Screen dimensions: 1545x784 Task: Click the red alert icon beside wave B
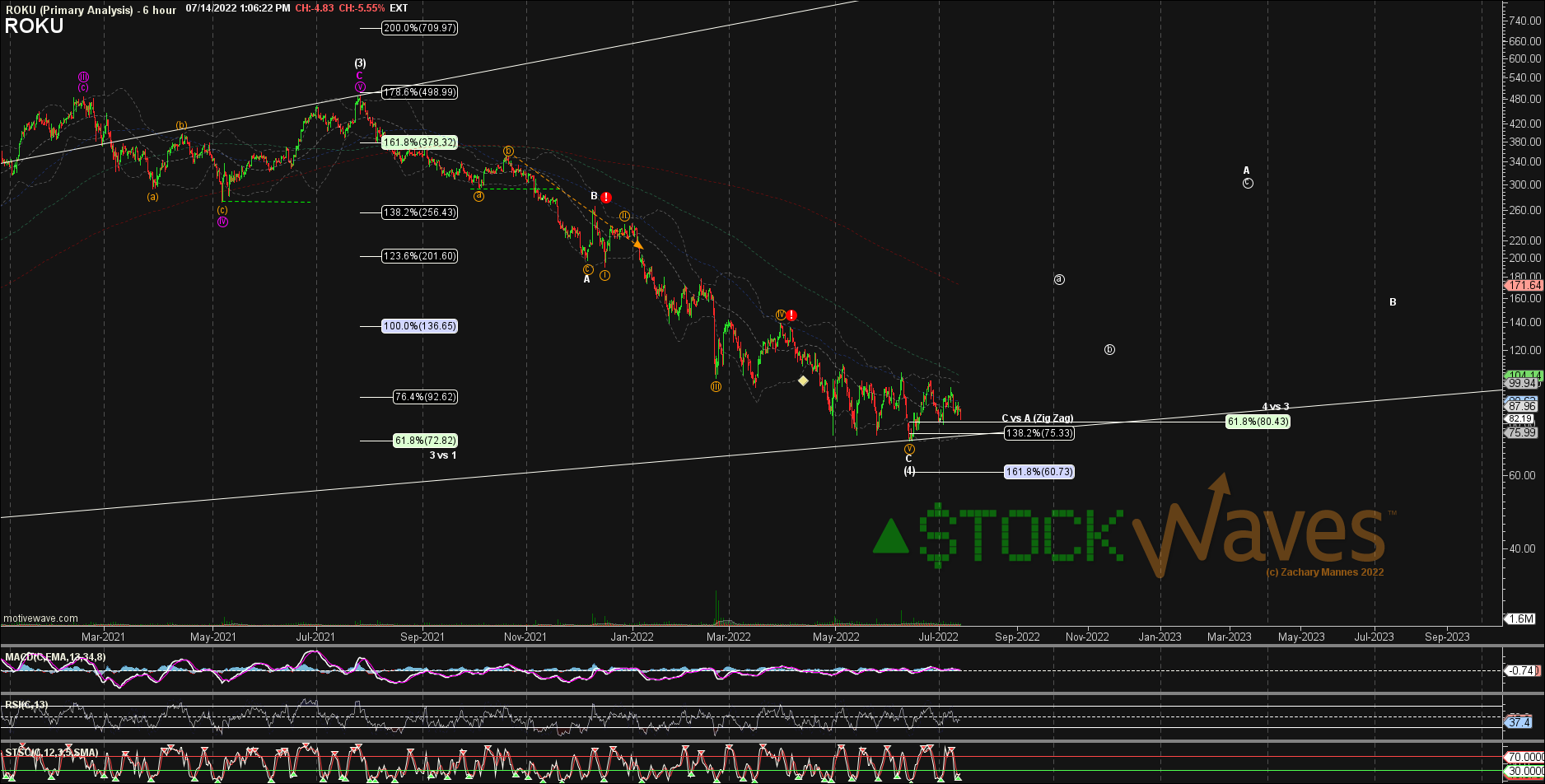click(x=606, y=198)
